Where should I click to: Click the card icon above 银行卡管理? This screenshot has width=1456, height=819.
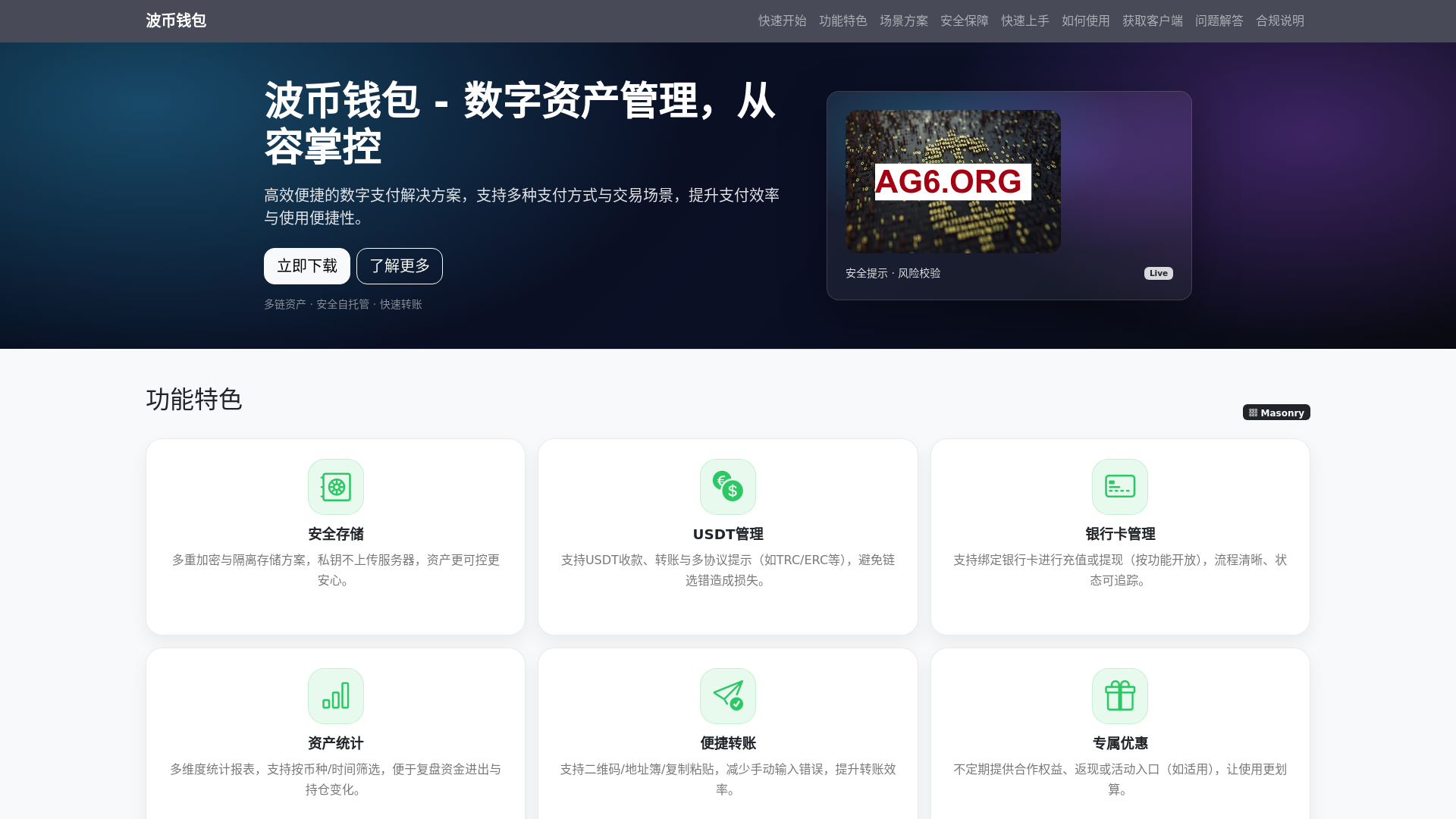pyautogui.click(x=1120, y=487)
